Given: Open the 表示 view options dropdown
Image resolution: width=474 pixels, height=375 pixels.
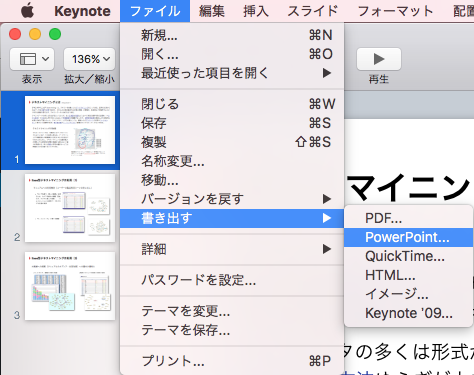Looking at the screenshot, I should [32, 59].
